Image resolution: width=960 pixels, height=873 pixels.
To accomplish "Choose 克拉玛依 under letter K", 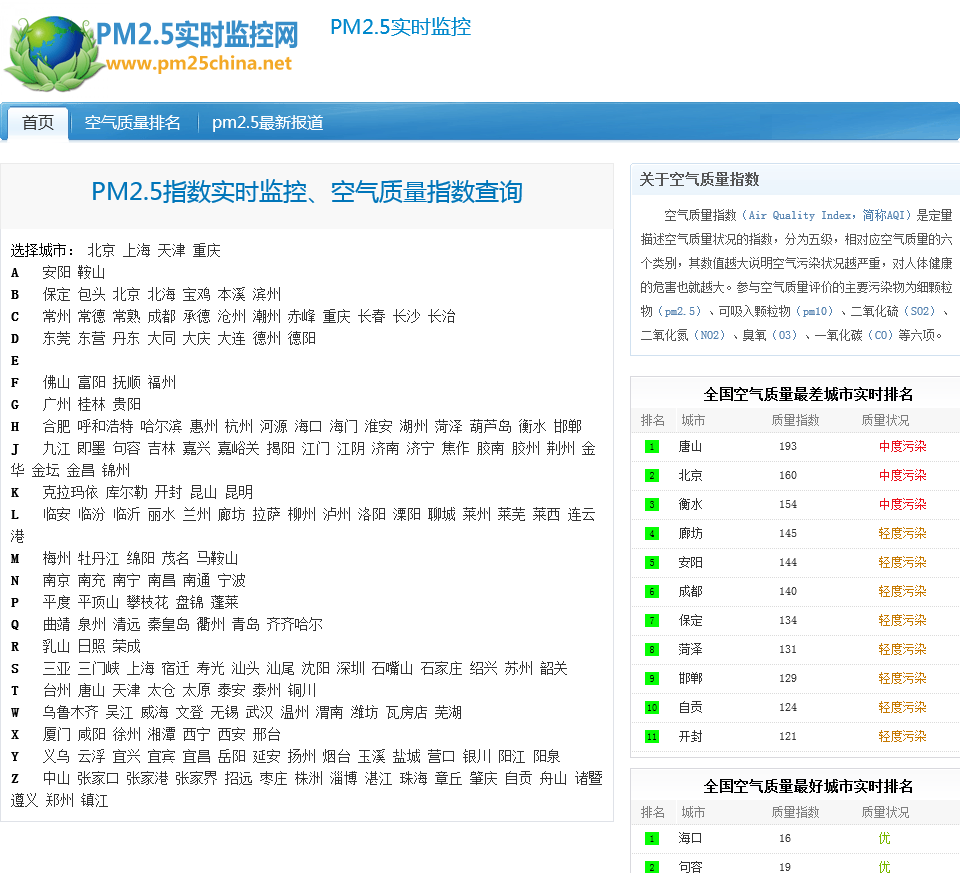I will (70, 493).
